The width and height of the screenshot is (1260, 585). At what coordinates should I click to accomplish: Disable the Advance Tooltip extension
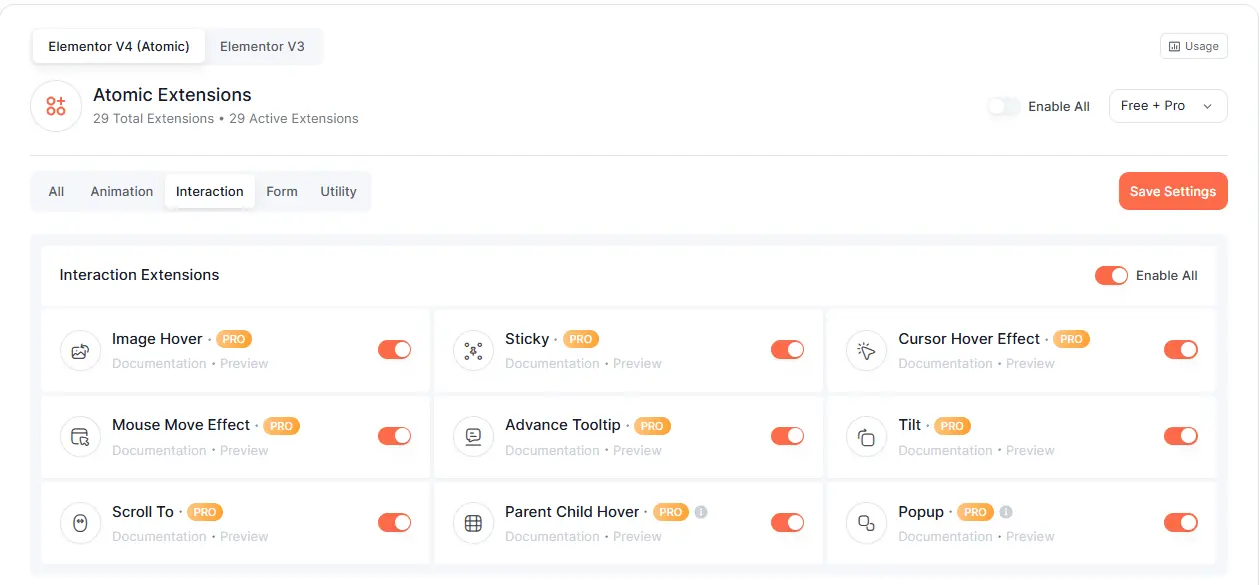pos(787,436)
